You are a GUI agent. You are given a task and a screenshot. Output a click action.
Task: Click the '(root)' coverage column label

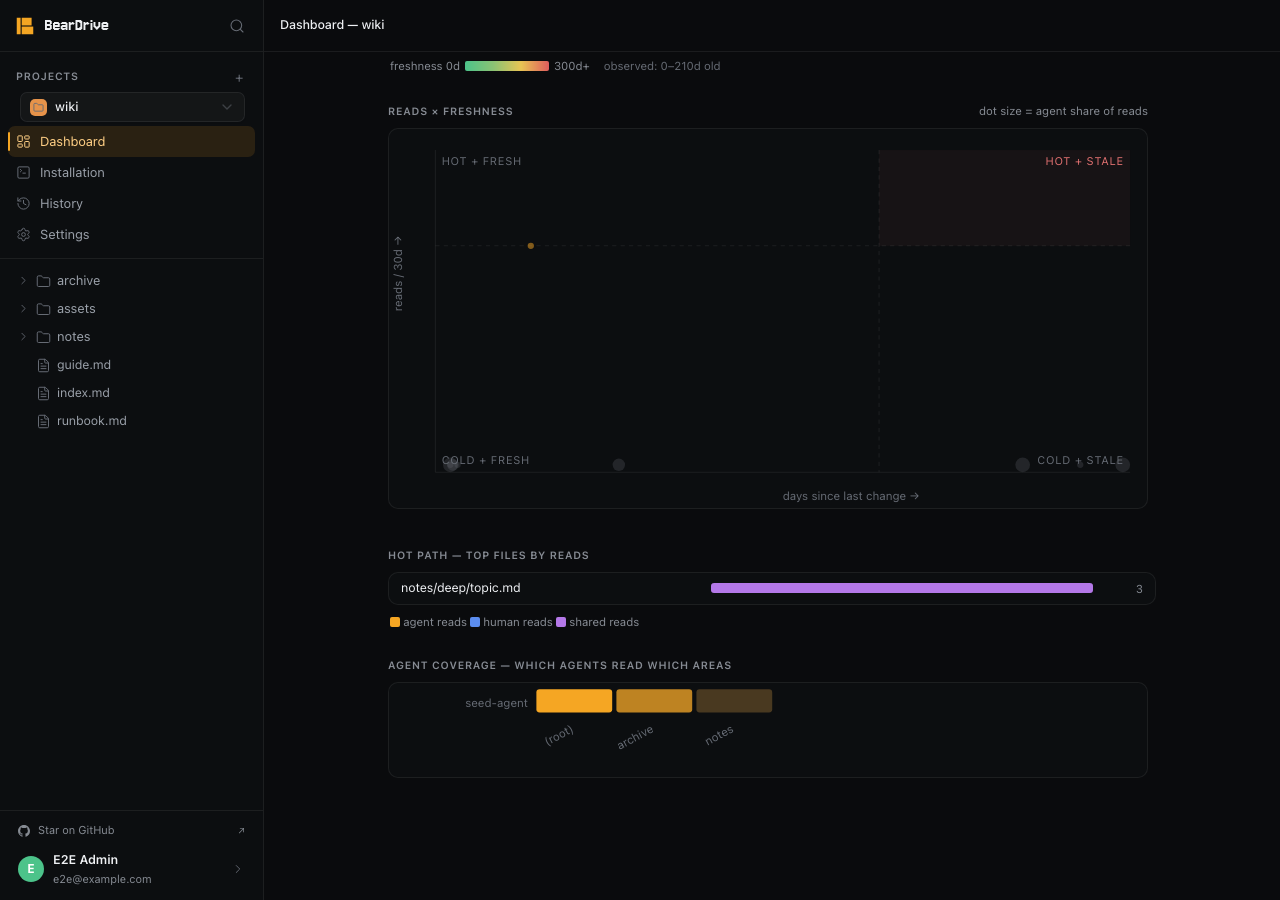click(x=559, y=735)
